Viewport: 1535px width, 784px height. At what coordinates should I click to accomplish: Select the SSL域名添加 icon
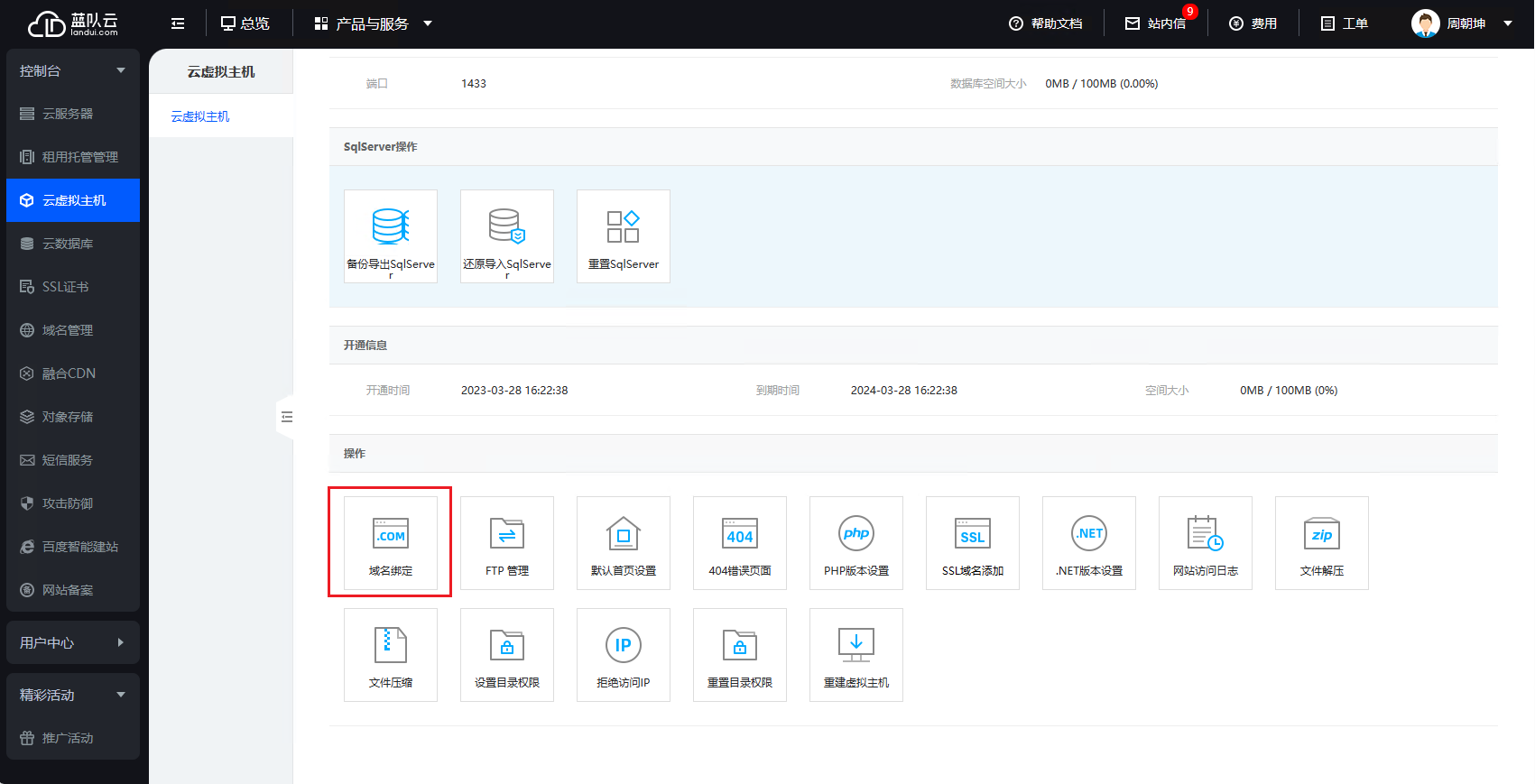point(972,542)
